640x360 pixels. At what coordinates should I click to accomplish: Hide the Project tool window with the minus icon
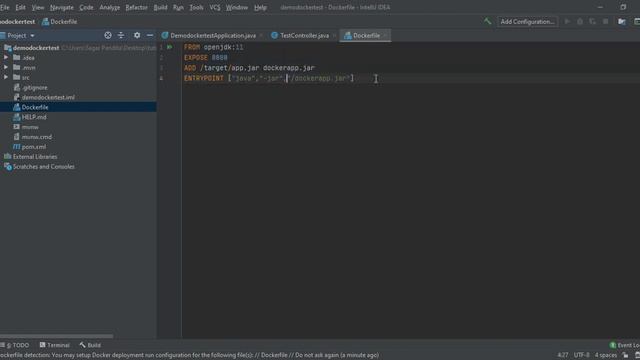tap(150, 36)
